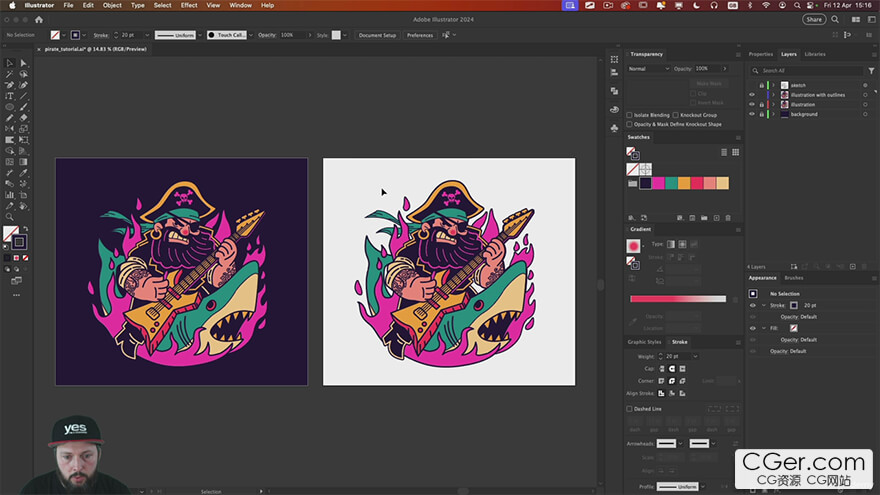Select the Selection tool (black arrow)

click(10, 63)
